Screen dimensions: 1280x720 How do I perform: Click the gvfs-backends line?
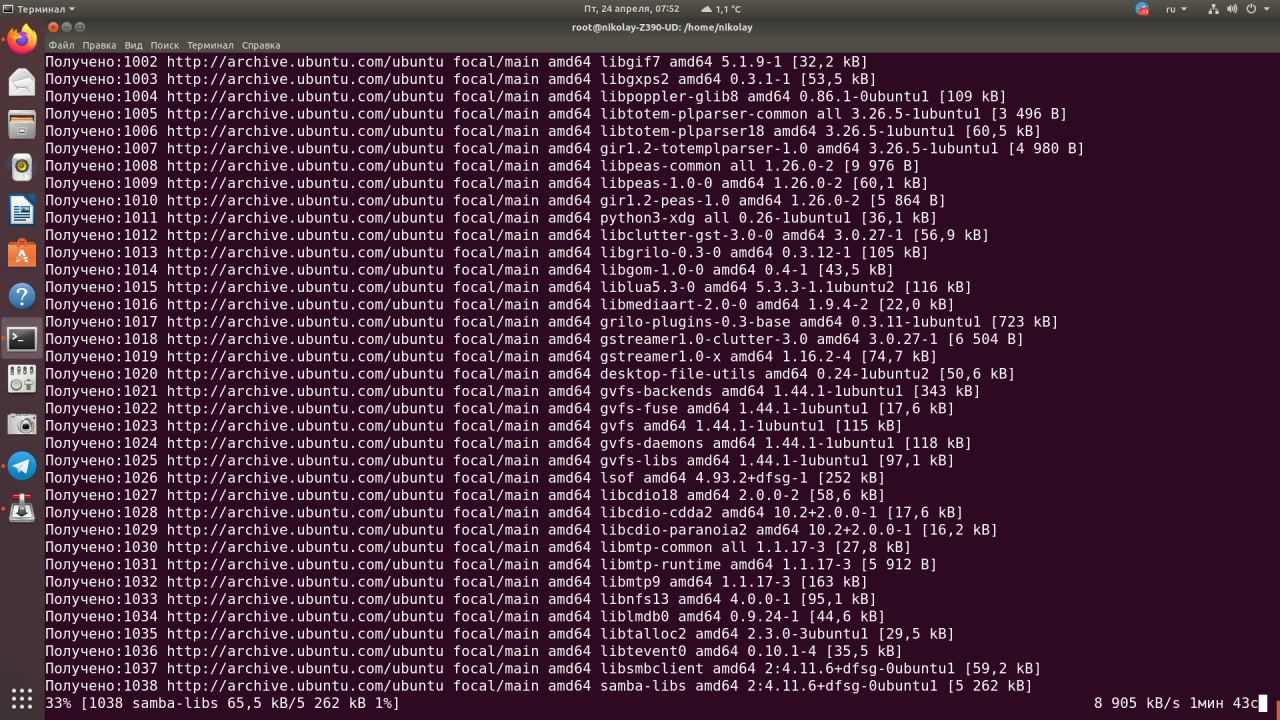coord(513,391)
